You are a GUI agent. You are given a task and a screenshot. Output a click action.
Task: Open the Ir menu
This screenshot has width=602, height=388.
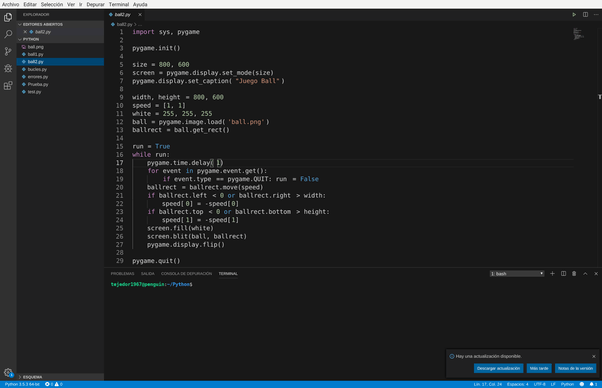point(81,5)
